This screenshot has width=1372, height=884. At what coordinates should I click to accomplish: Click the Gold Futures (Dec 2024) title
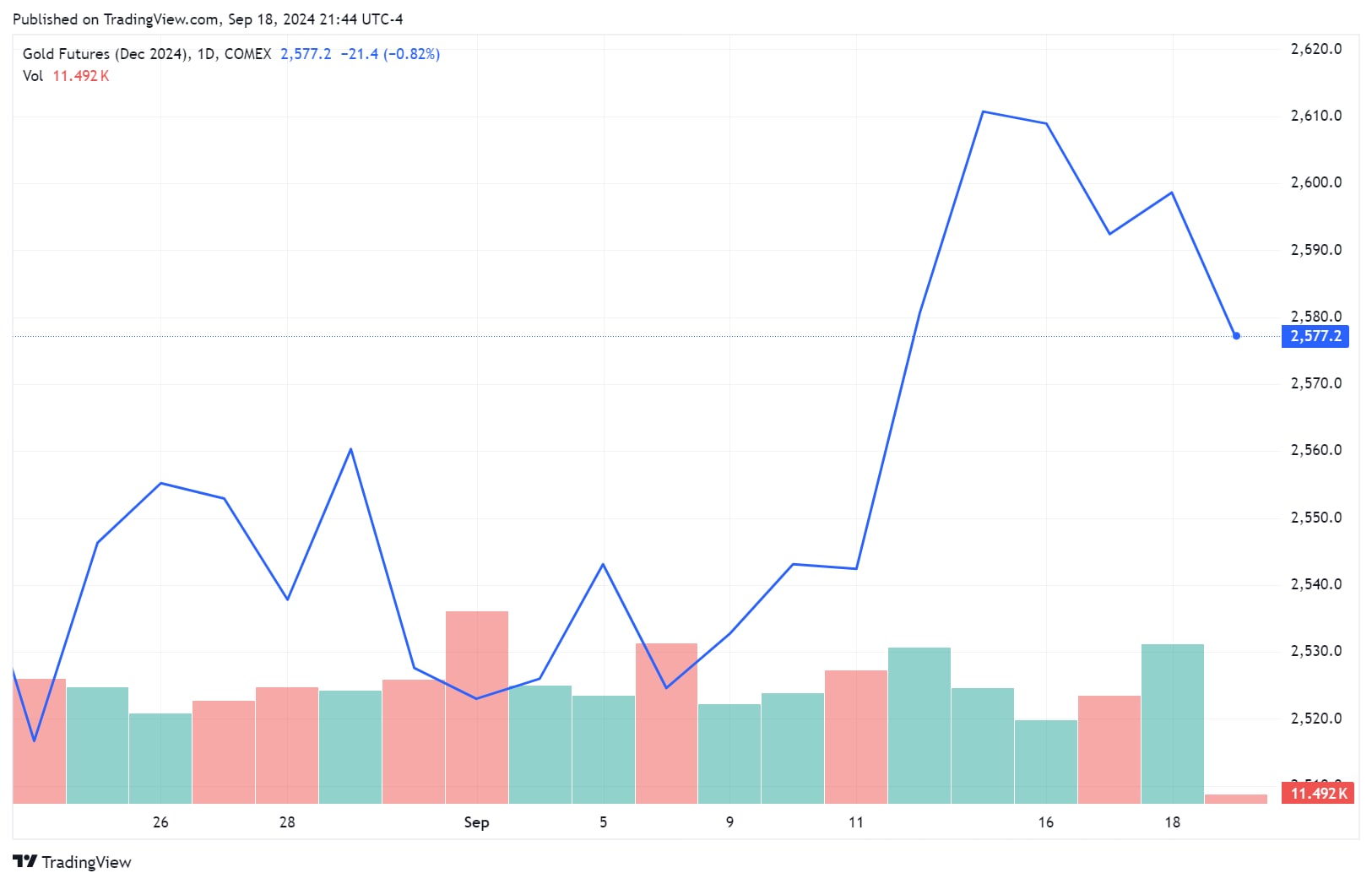tap(105, 54)
